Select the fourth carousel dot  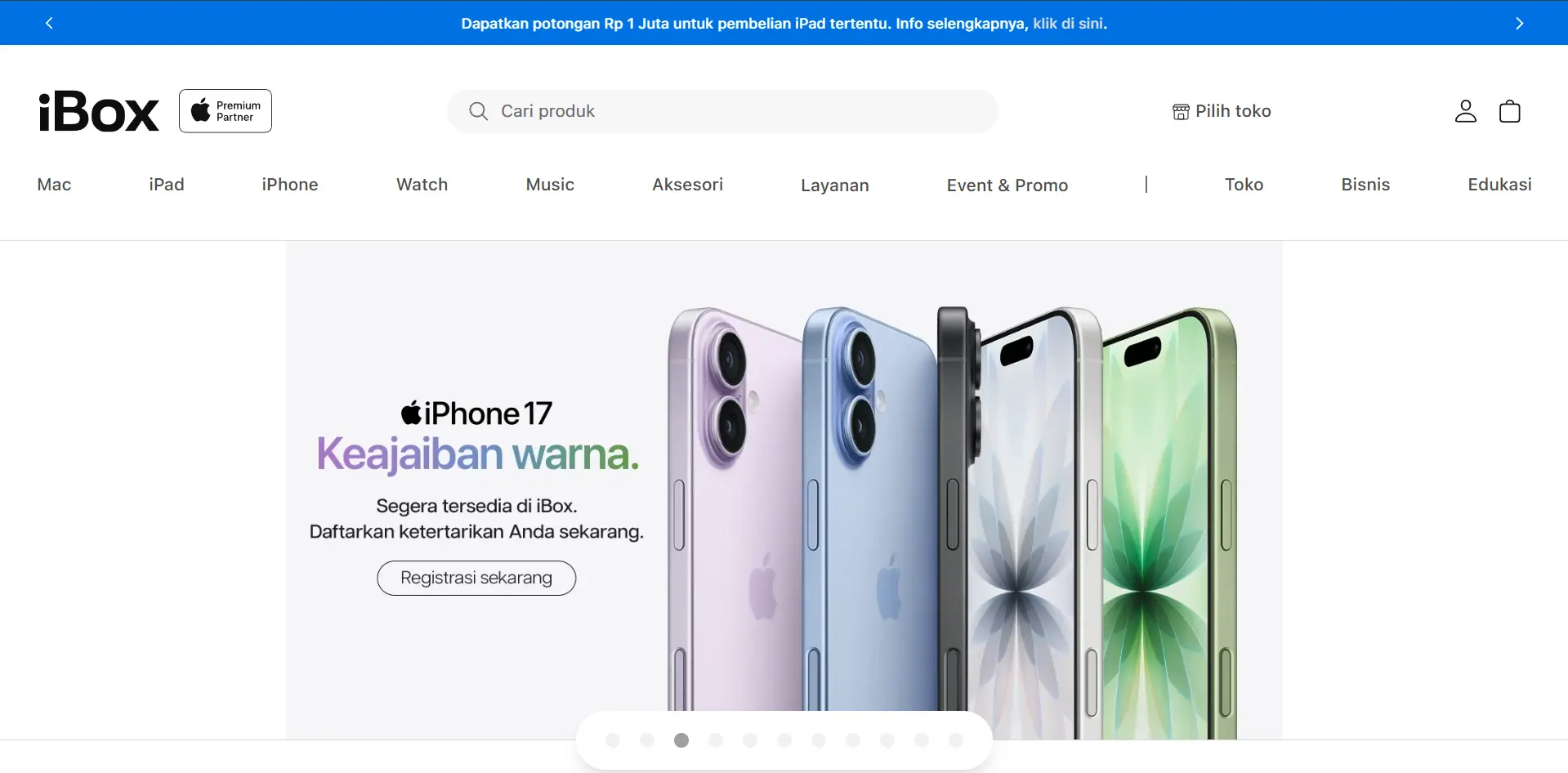click(716, 740)
